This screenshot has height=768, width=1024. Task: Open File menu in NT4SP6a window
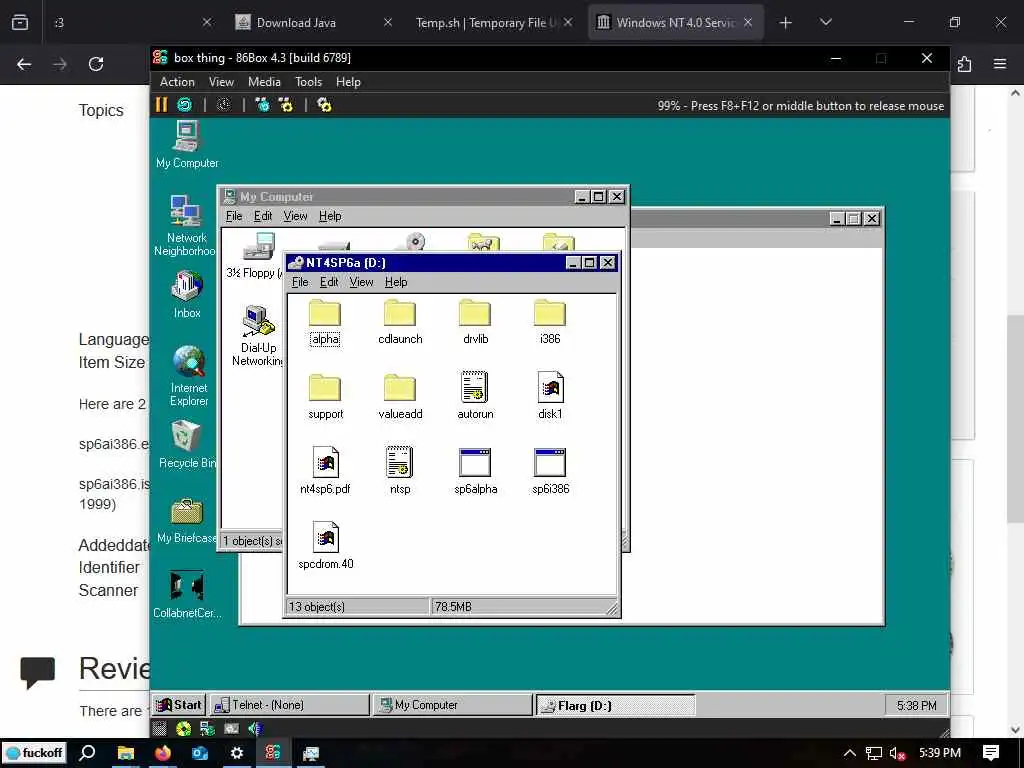click(300, 281)
